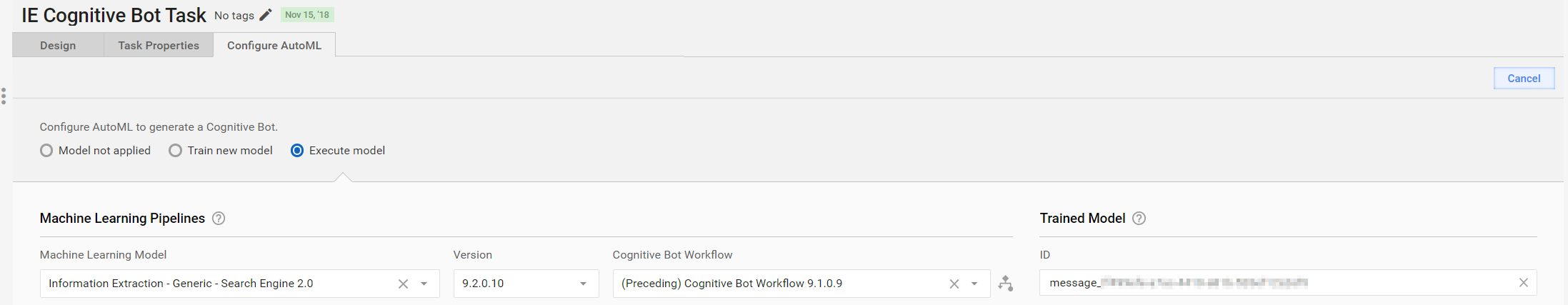Open help for Machine Learning Pipelines
This screenshot has height=305, width=1568.
[x=219, y=219]
